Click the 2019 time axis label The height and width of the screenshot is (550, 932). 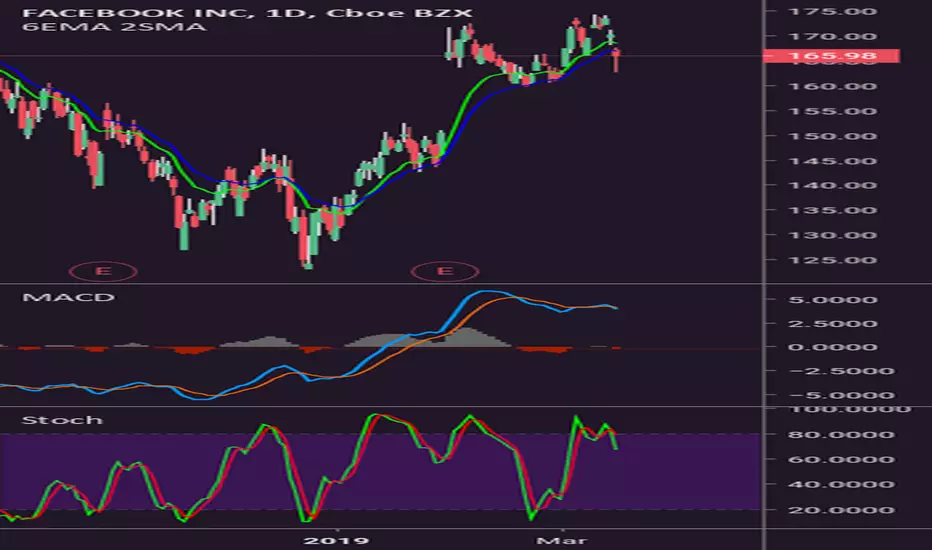pos(336,540)
